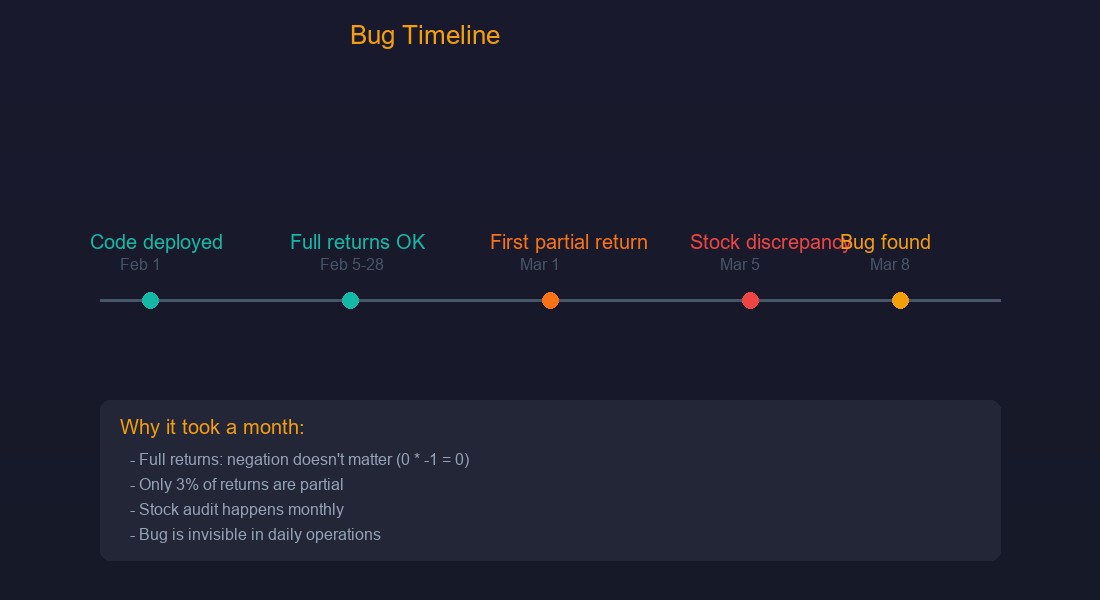Click the Feb 1 date text
This screenshot has height=600, width=1100.
pyautogui.click(x=140, y=265)
